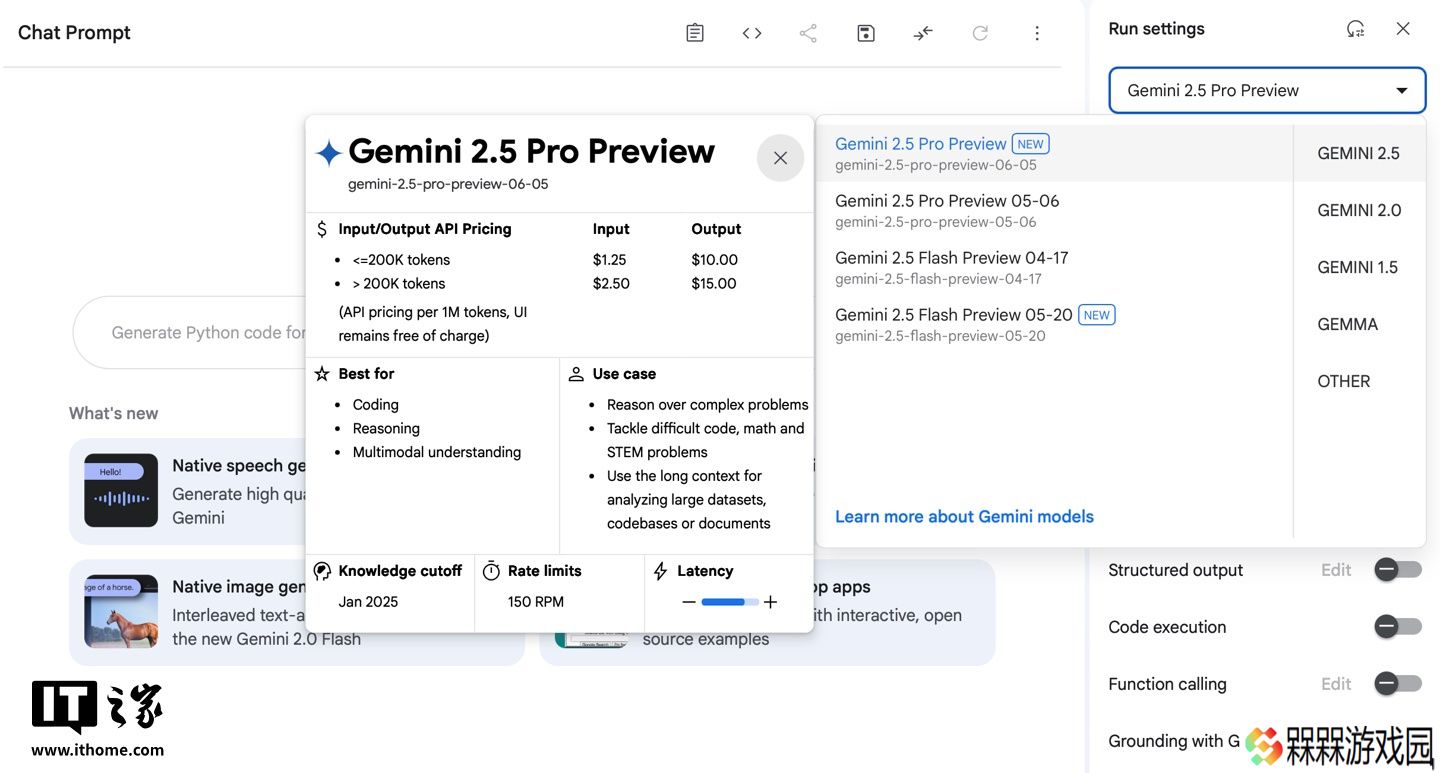Click the Gemini sparkle star icon

click(328, 153)
